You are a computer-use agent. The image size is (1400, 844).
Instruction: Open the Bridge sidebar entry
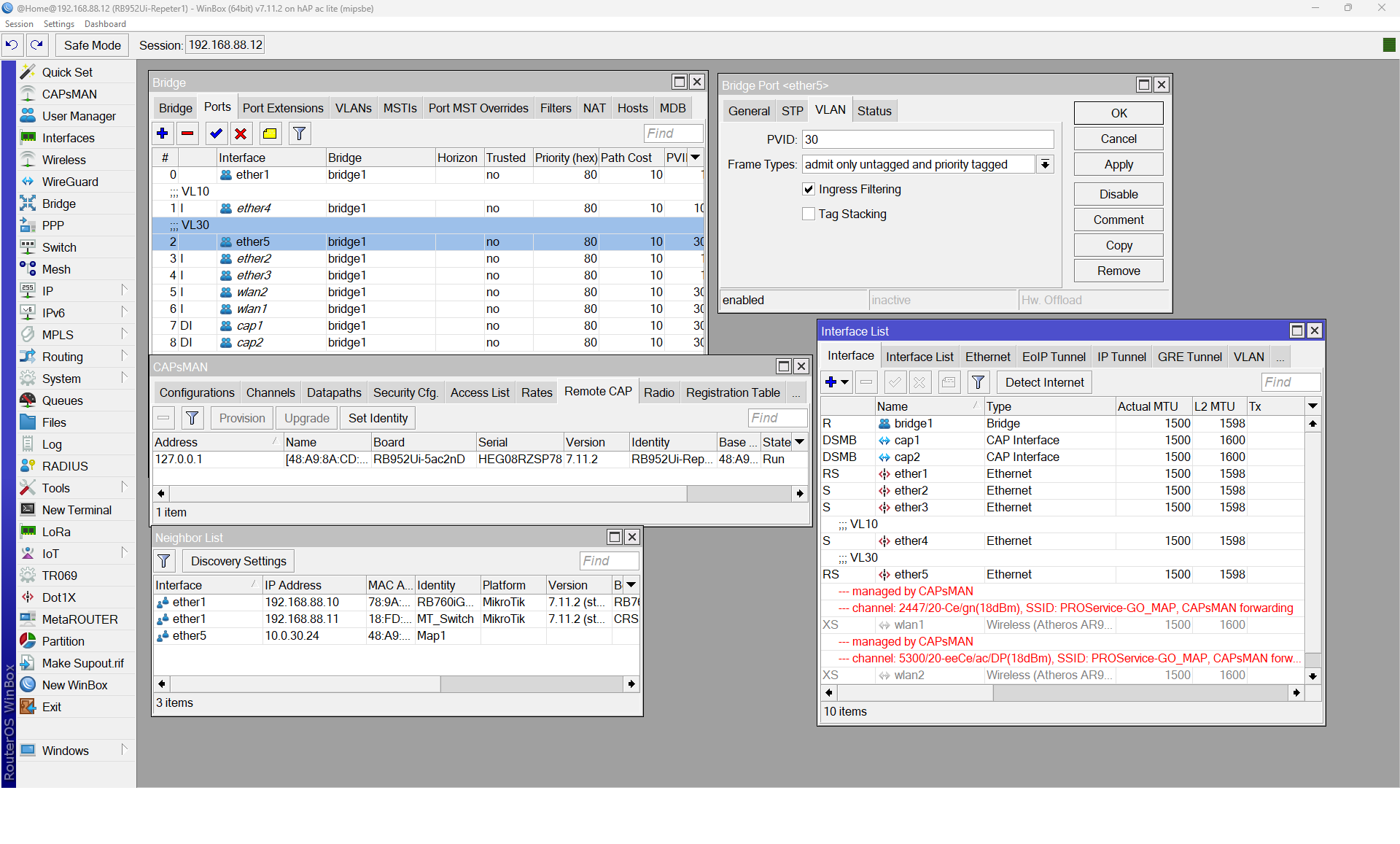click(58, 203)
